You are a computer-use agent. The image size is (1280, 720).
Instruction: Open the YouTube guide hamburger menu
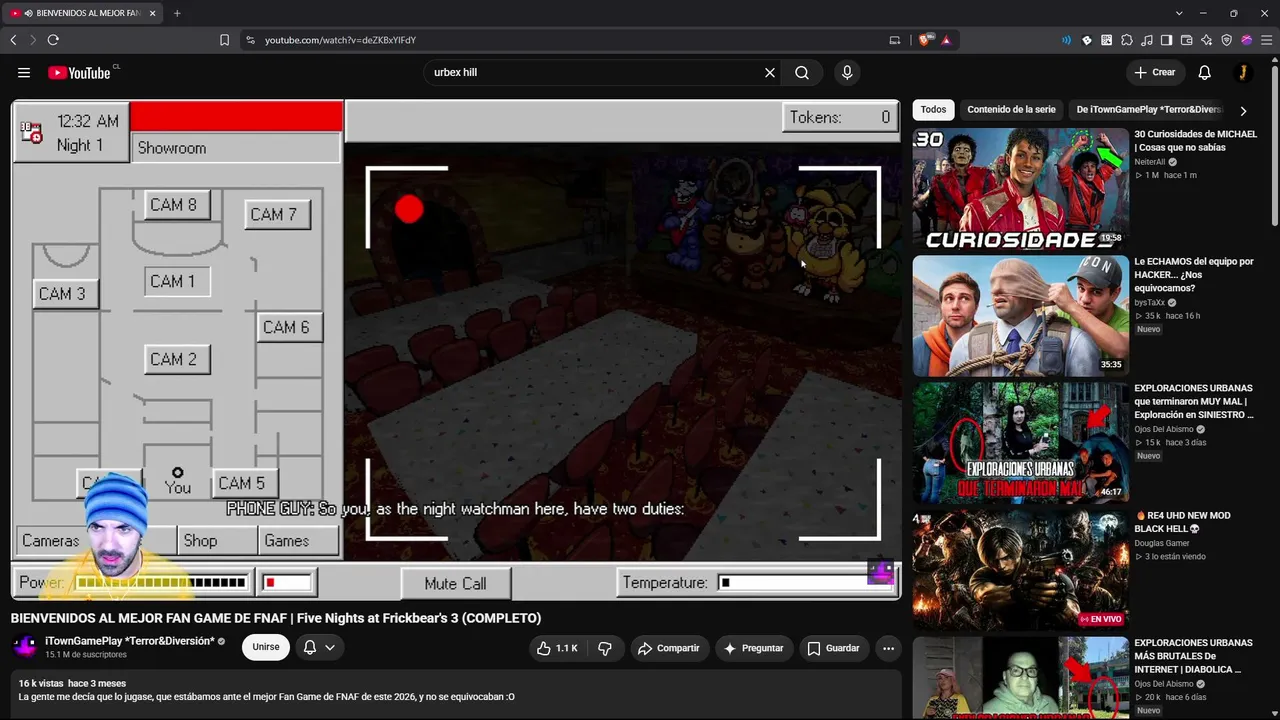tap(24, 72)
